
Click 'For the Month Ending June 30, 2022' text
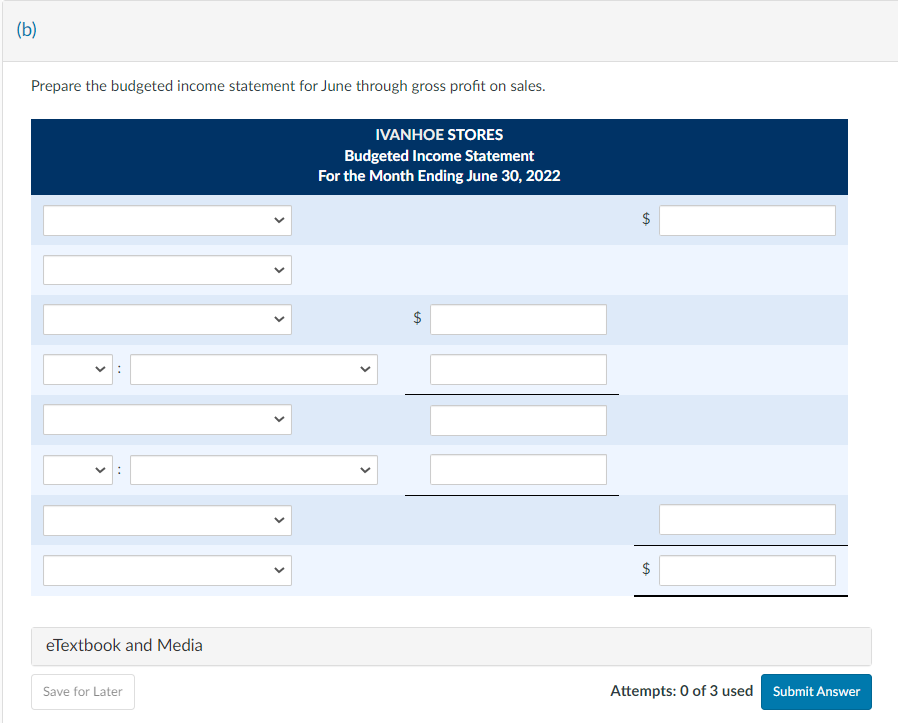pyautogui.click(x=439, y=176)
